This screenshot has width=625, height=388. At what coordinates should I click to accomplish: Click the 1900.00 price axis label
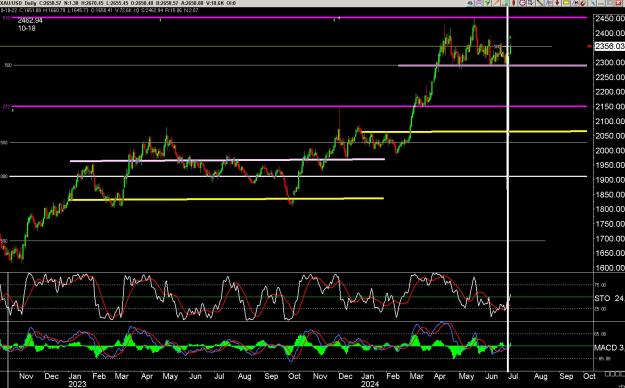point(609,180)
